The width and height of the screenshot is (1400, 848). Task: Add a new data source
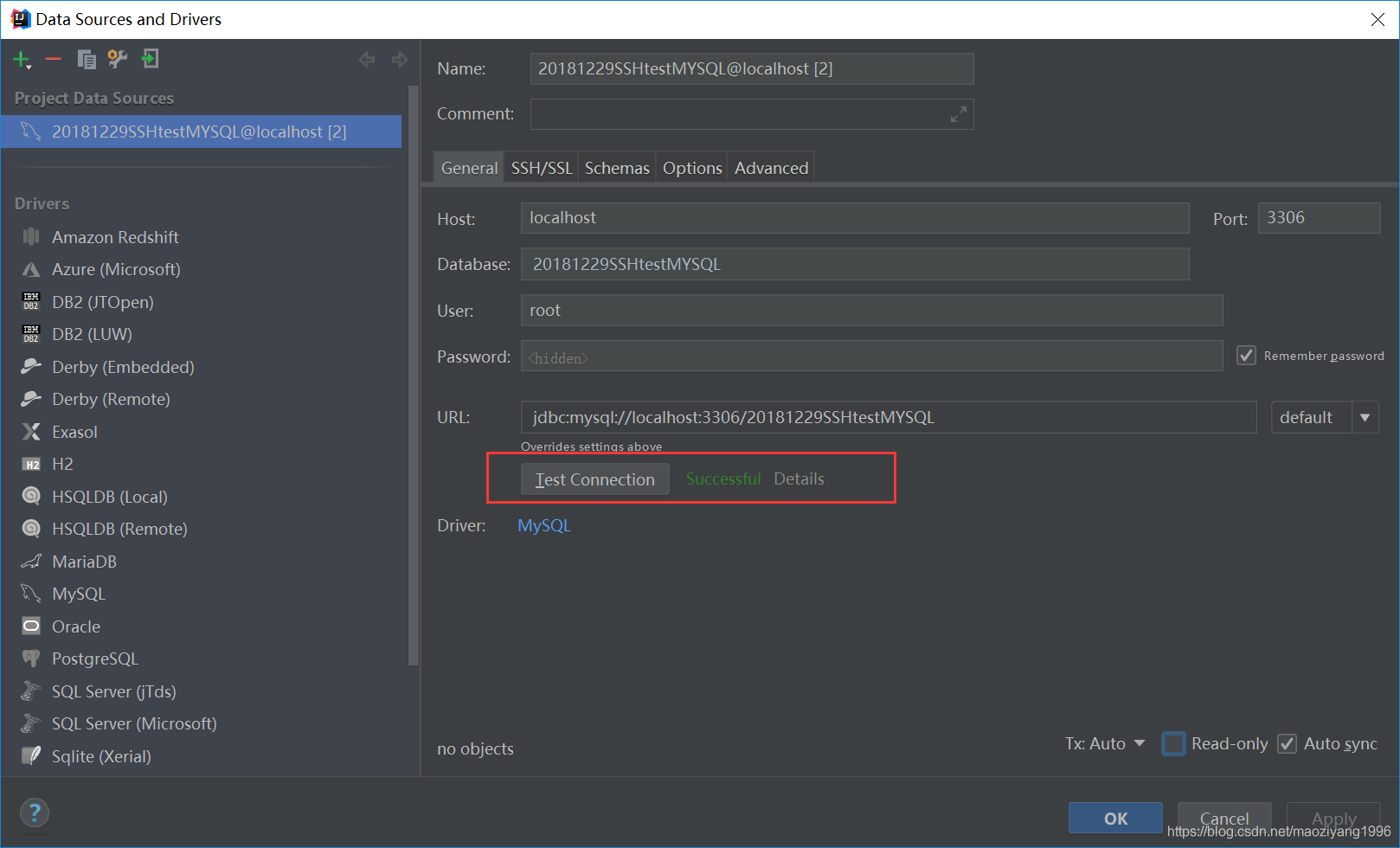[x=19, y=59]
